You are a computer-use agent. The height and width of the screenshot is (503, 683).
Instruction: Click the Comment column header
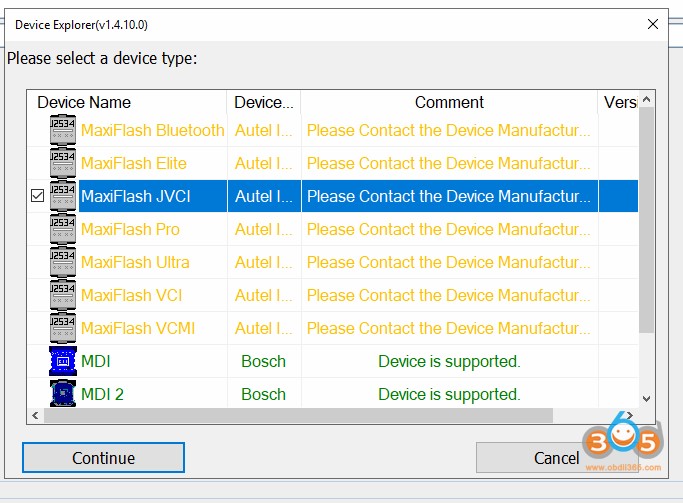pos(449,102)
